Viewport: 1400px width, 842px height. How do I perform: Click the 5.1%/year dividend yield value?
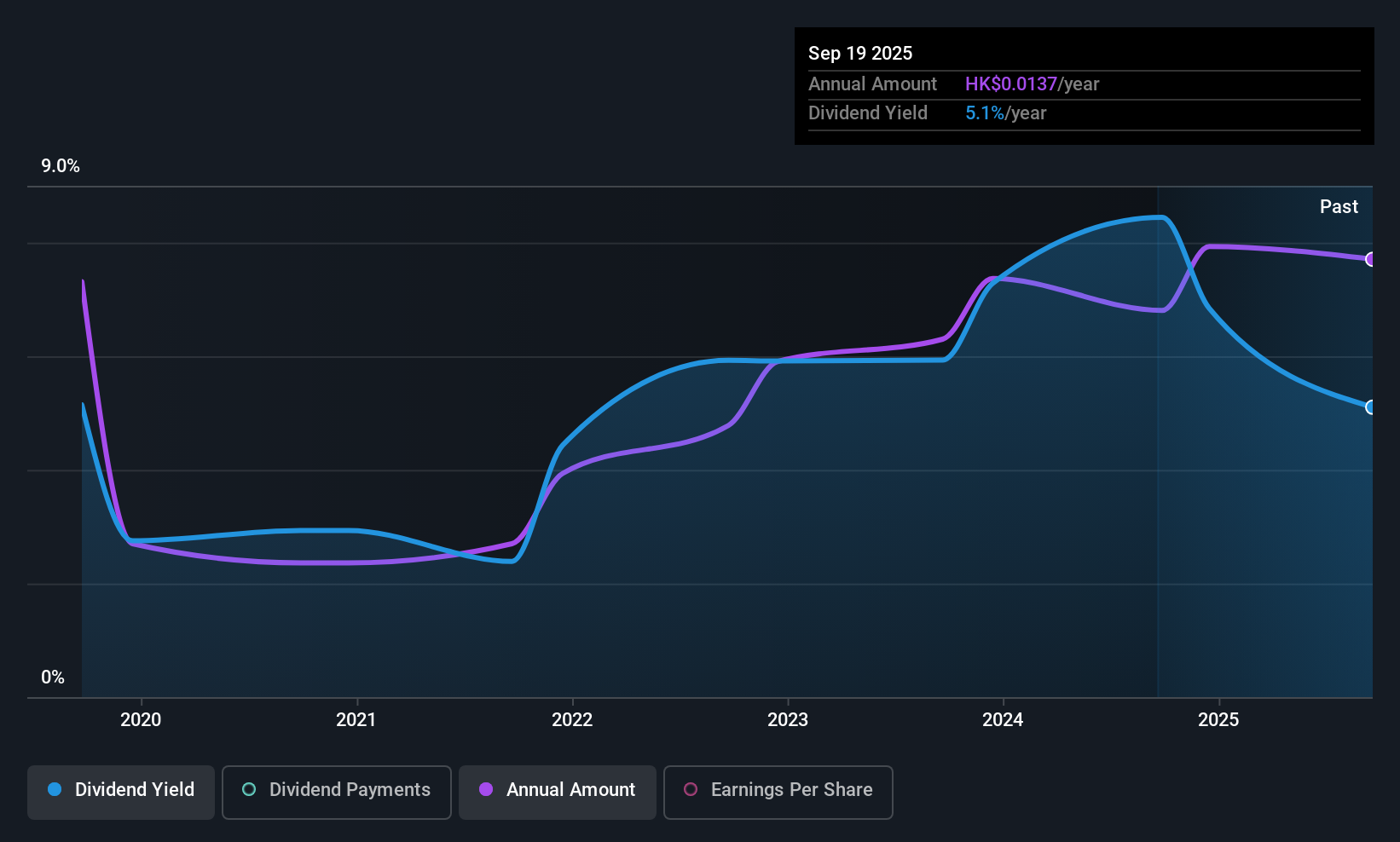(1005, 112)
